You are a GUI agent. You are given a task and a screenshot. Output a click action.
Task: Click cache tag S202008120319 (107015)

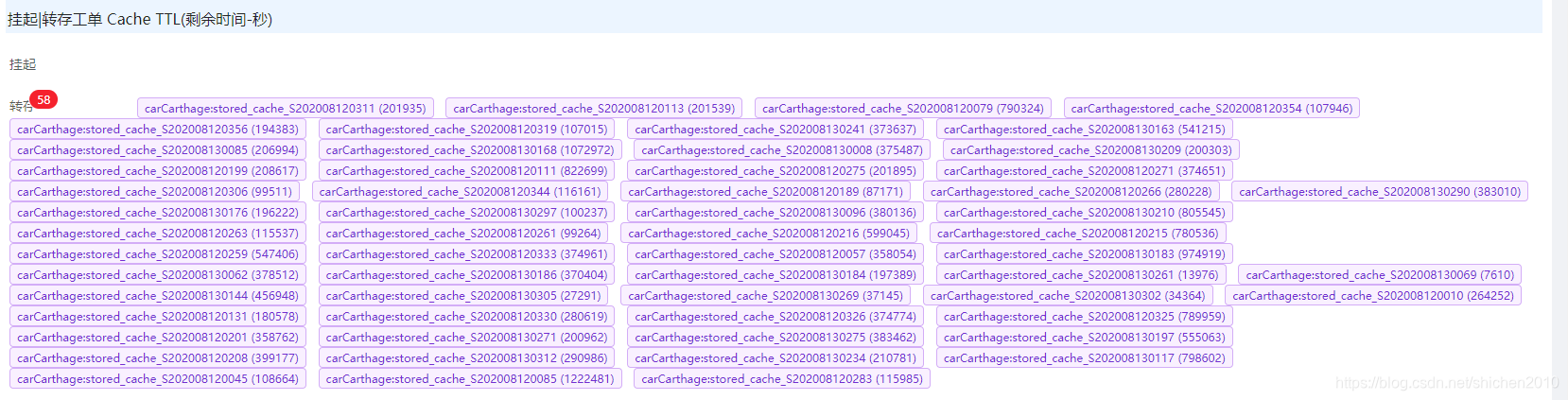click(467, 130)
